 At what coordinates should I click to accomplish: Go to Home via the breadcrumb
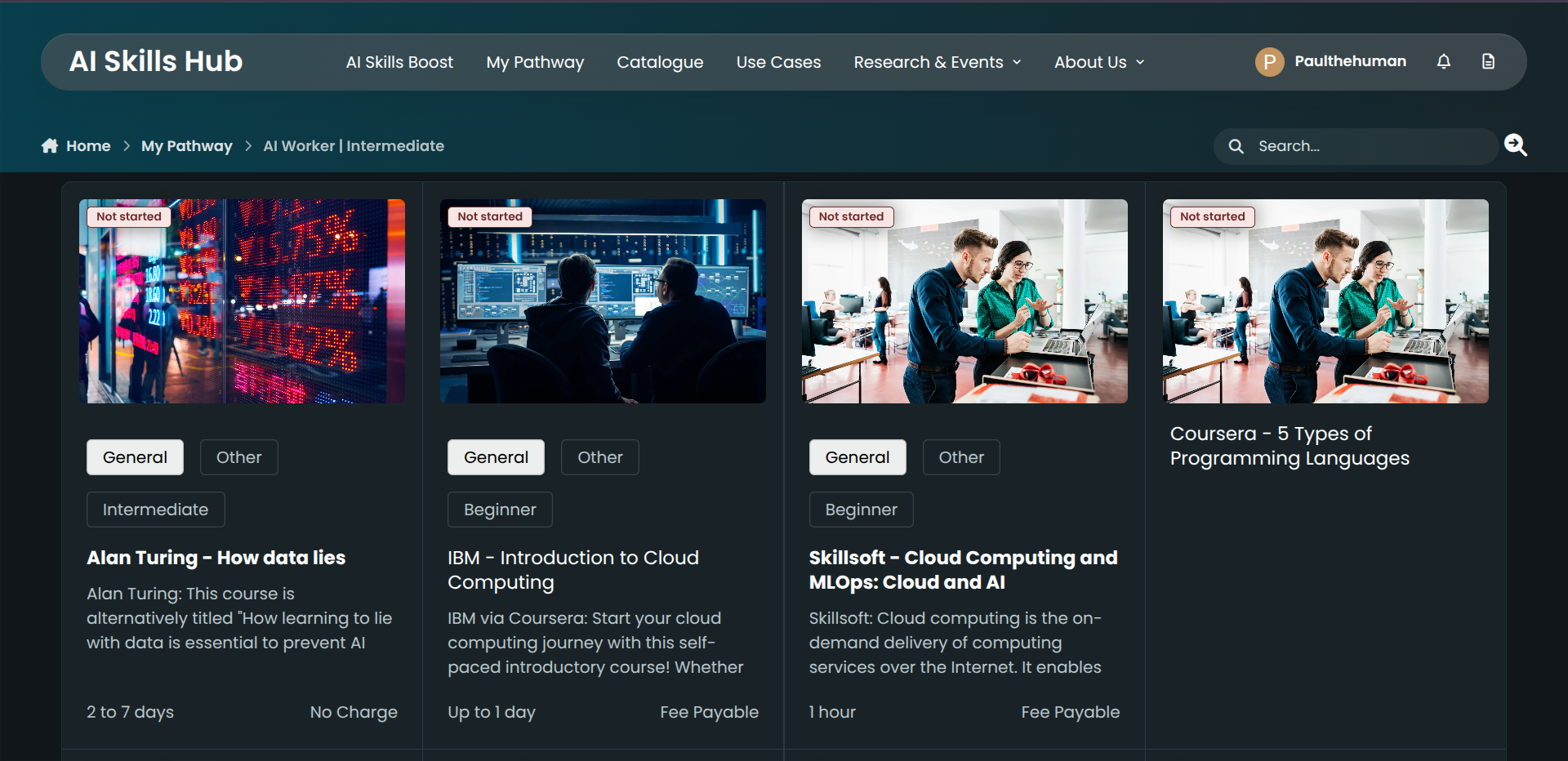click(x=88, y=145)
